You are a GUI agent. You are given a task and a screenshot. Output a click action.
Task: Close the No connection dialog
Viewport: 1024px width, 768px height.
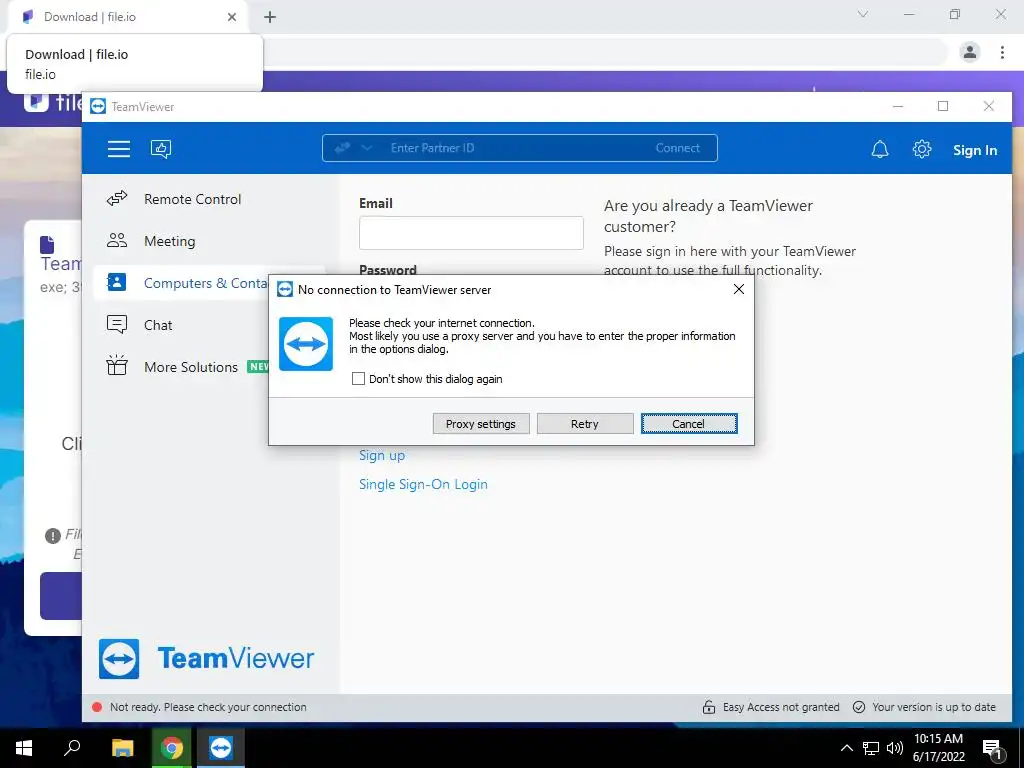739,289
